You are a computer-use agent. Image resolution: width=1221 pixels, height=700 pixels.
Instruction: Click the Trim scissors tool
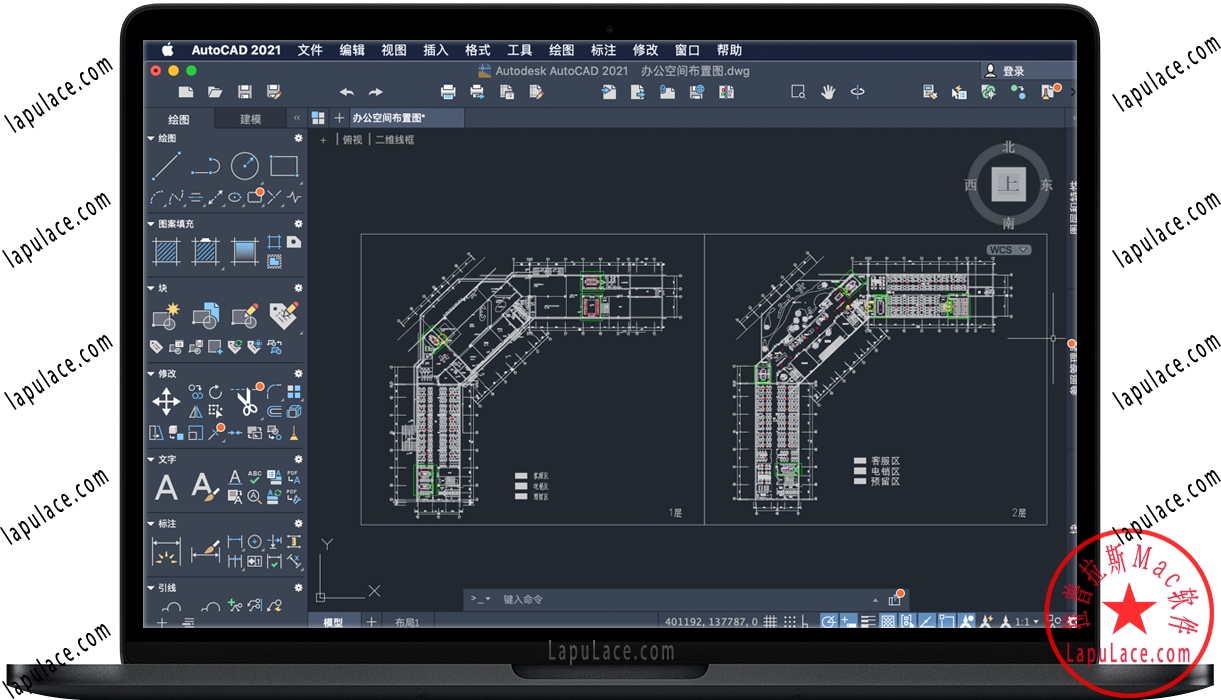click(246, 402)
